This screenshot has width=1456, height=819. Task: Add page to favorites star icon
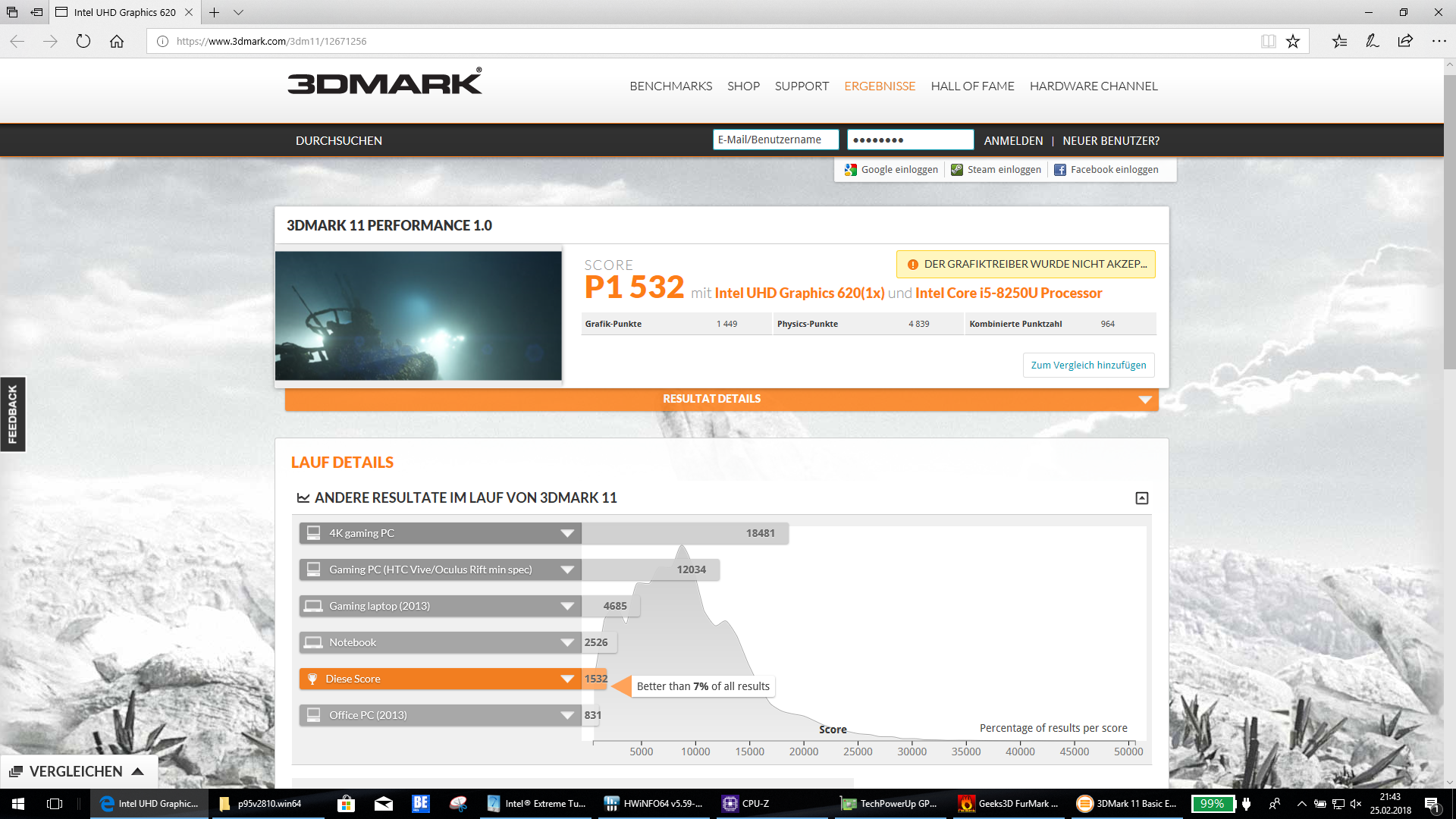click(1293, 42)
